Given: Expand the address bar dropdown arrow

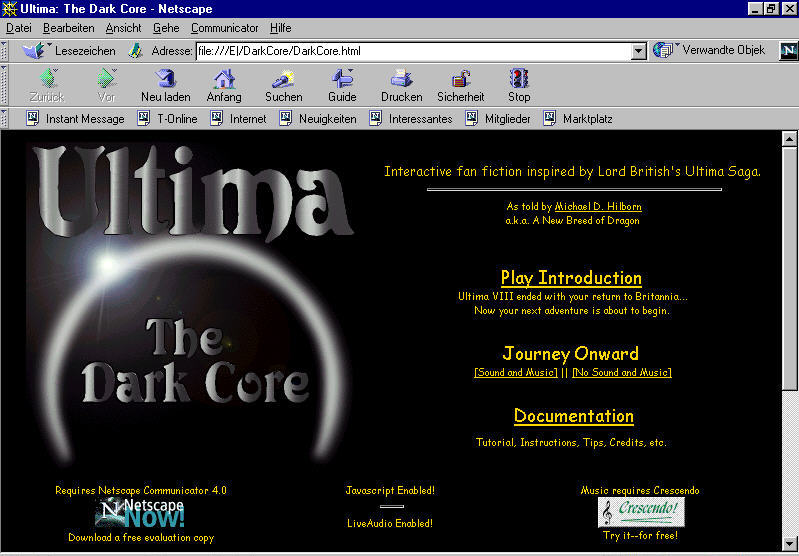Looking at the screenshot, I should 638,51.
